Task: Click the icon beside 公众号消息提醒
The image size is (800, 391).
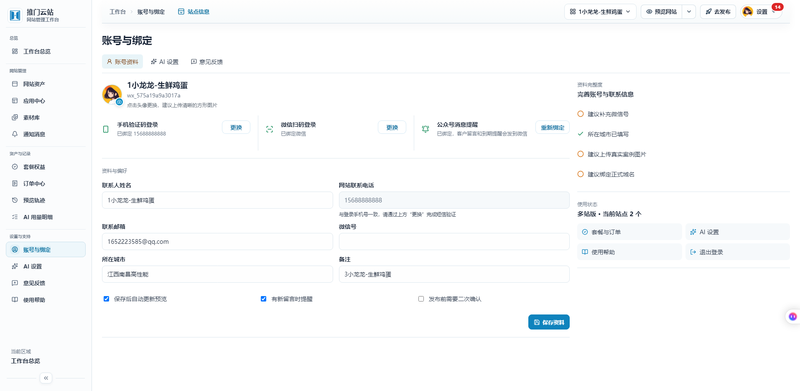Action: 426,129
